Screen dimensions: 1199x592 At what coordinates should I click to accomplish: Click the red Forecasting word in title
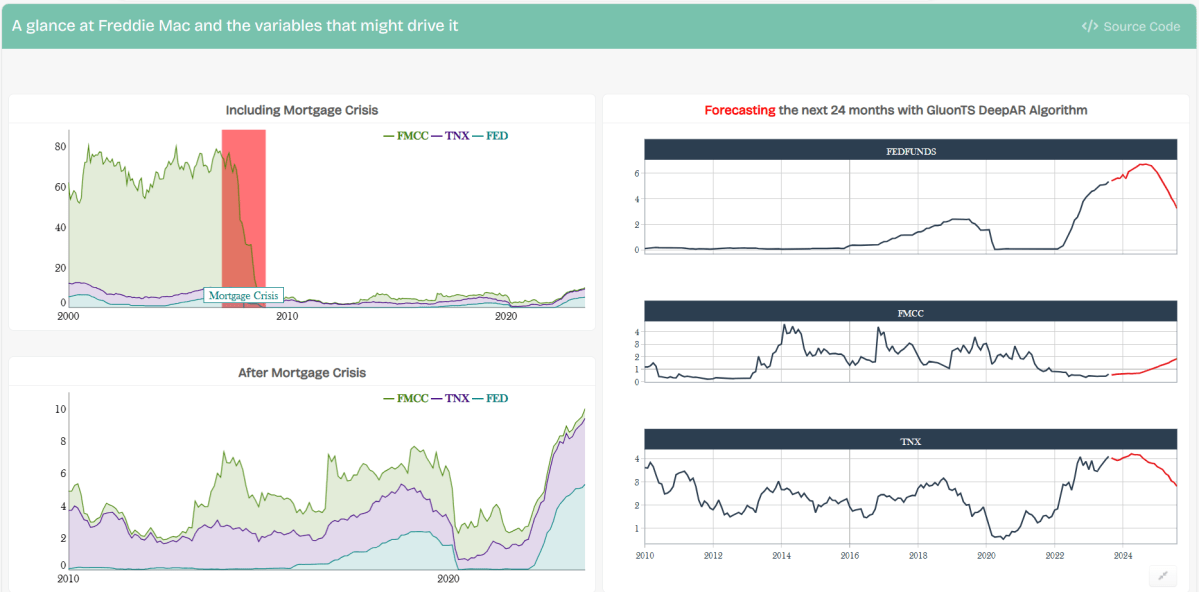coord(739,110)
